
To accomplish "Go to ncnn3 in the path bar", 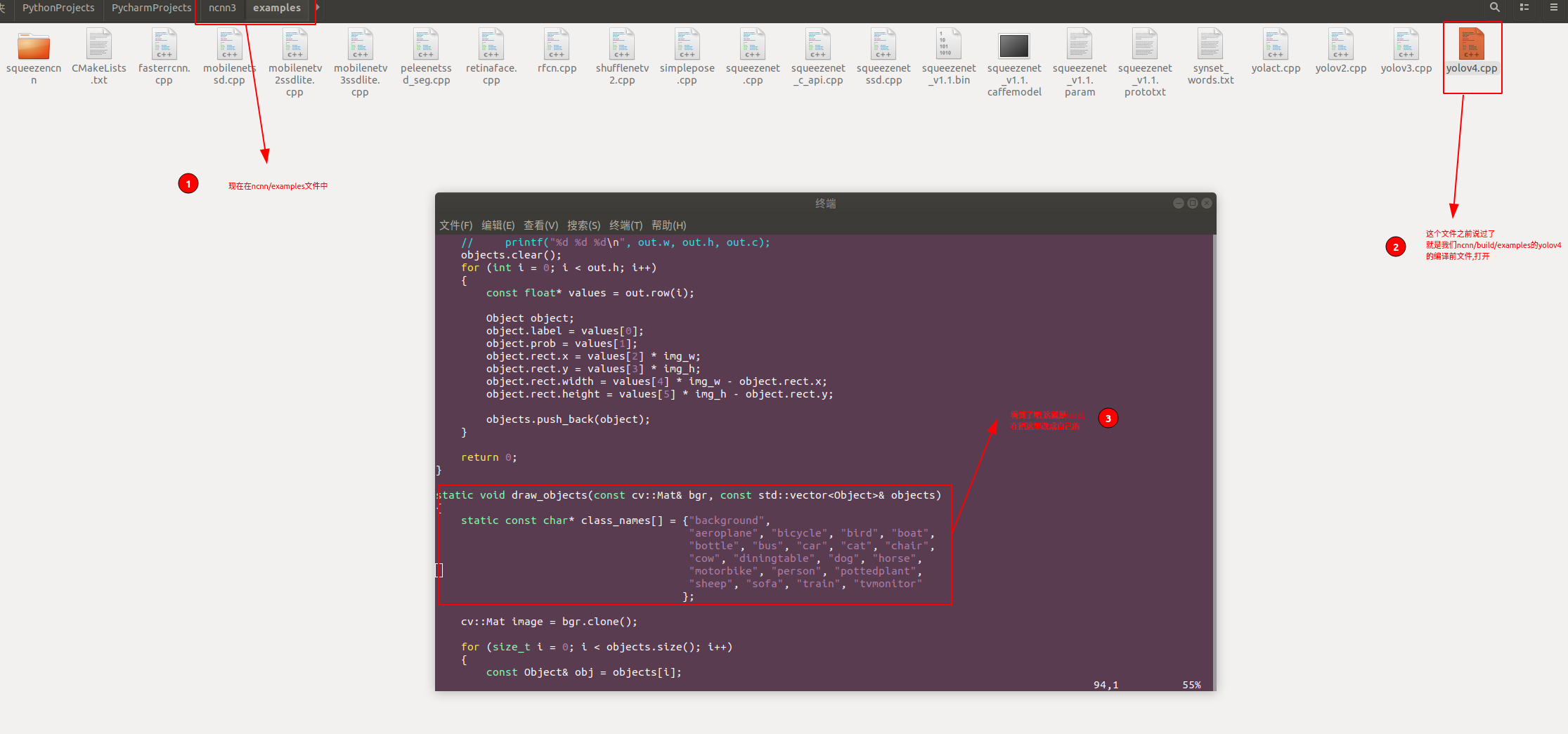I will point(222,8).
